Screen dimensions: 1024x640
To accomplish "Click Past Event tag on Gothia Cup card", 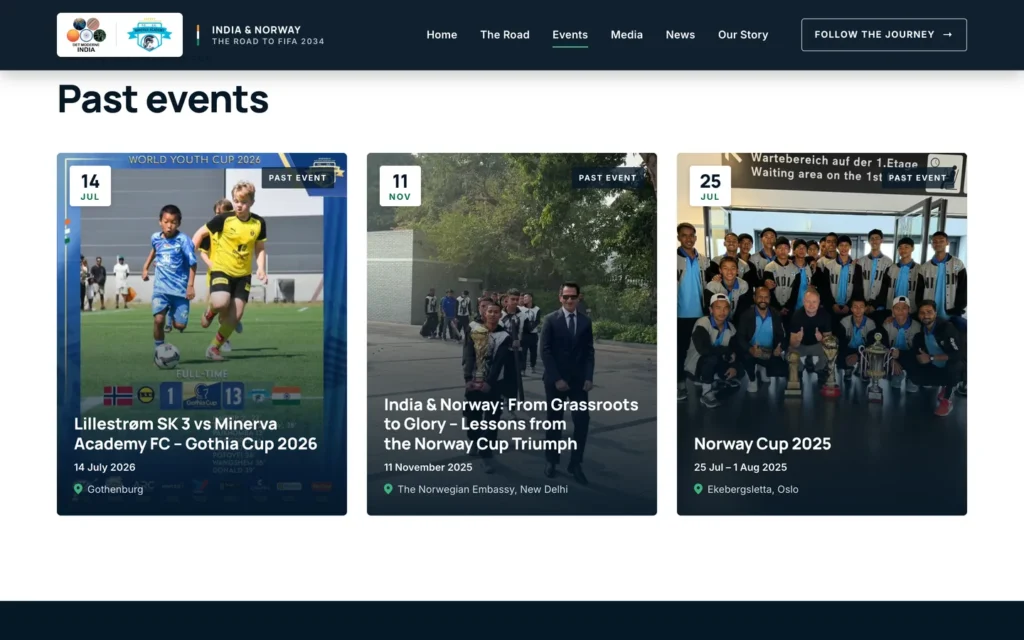I will [297, 178].
